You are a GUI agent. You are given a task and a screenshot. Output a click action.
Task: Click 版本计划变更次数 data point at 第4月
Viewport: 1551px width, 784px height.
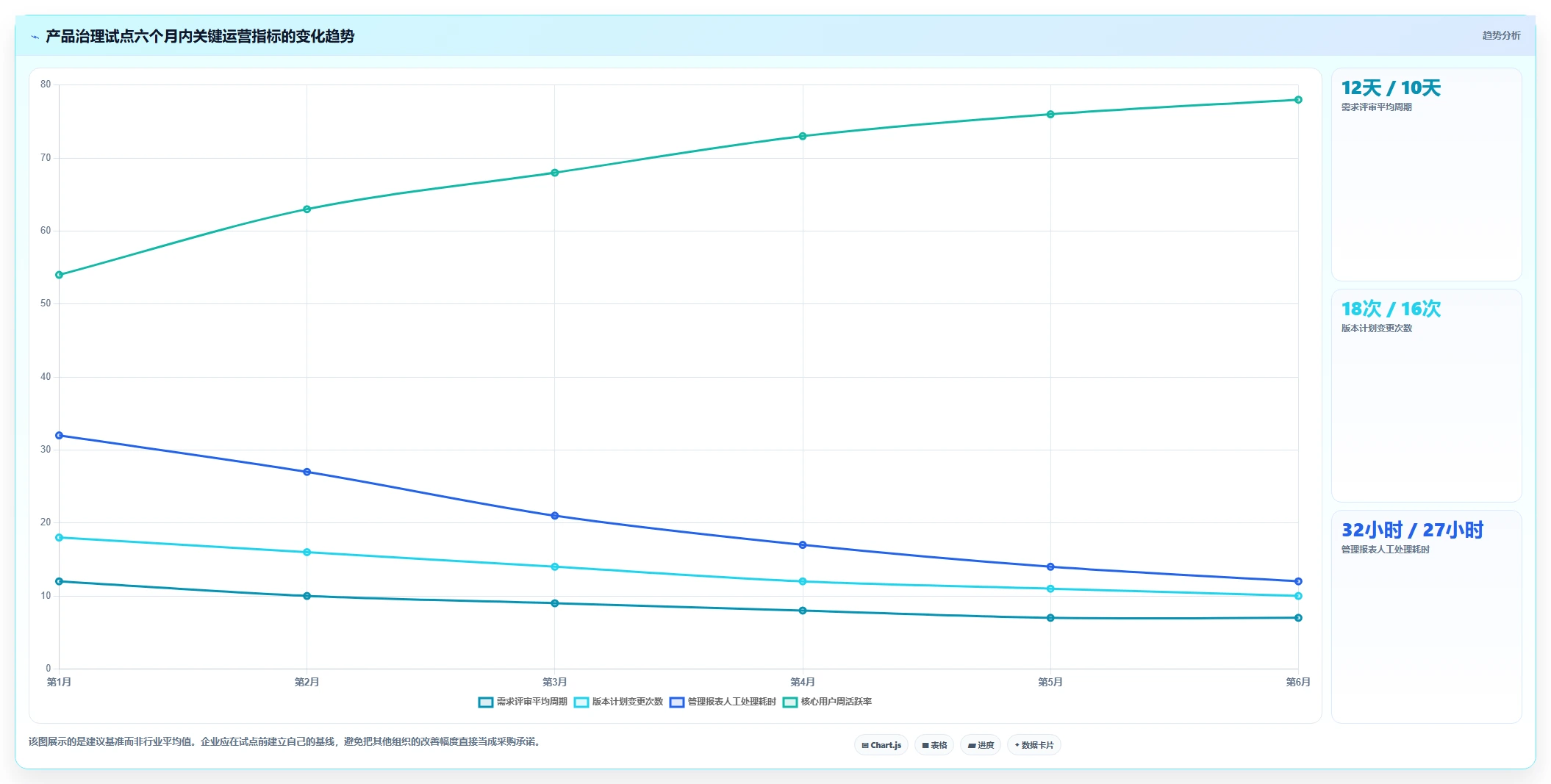tap(803, 581)
